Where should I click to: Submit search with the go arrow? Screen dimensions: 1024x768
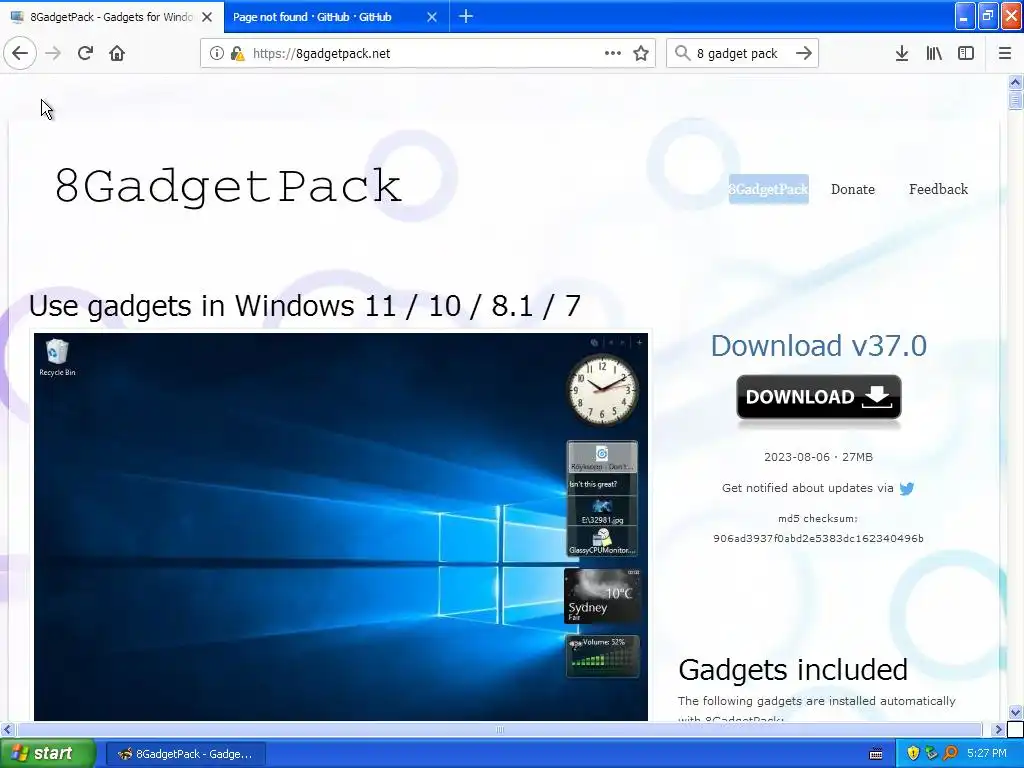[x=804, y=53]
